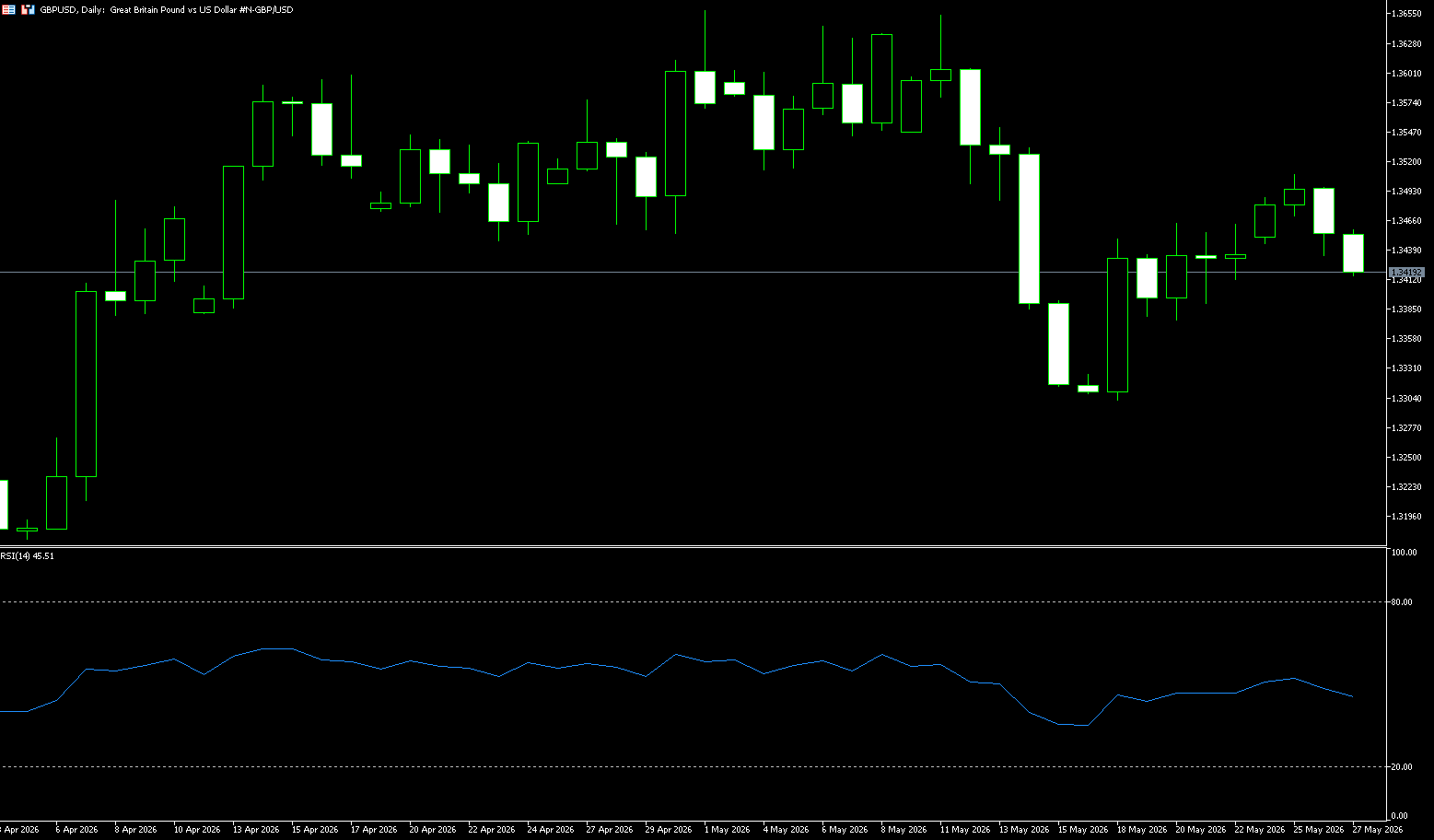Select the horizontal bid price line

(693, 273)
